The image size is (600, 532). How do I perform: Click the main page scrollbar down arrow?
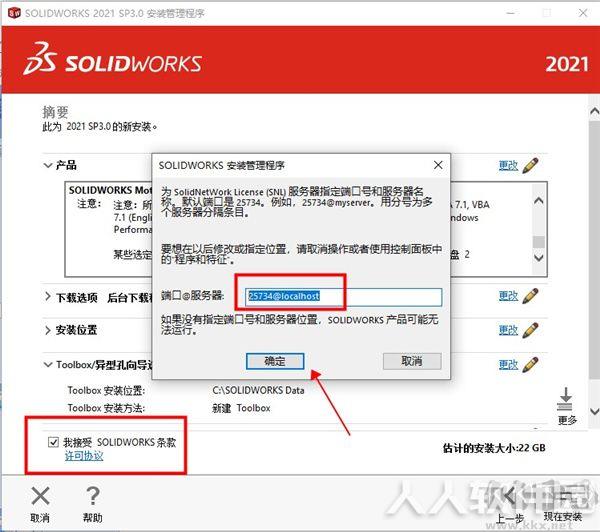(594, 412)
